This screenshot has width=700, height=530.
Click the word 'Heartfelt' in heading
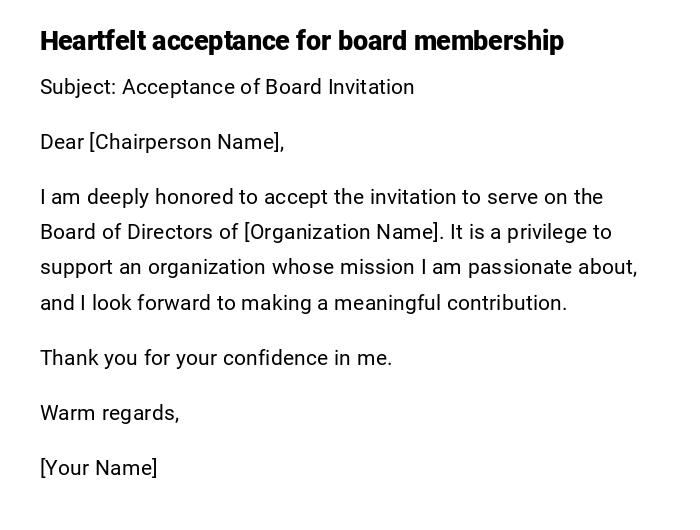click(x=93, y=41)
